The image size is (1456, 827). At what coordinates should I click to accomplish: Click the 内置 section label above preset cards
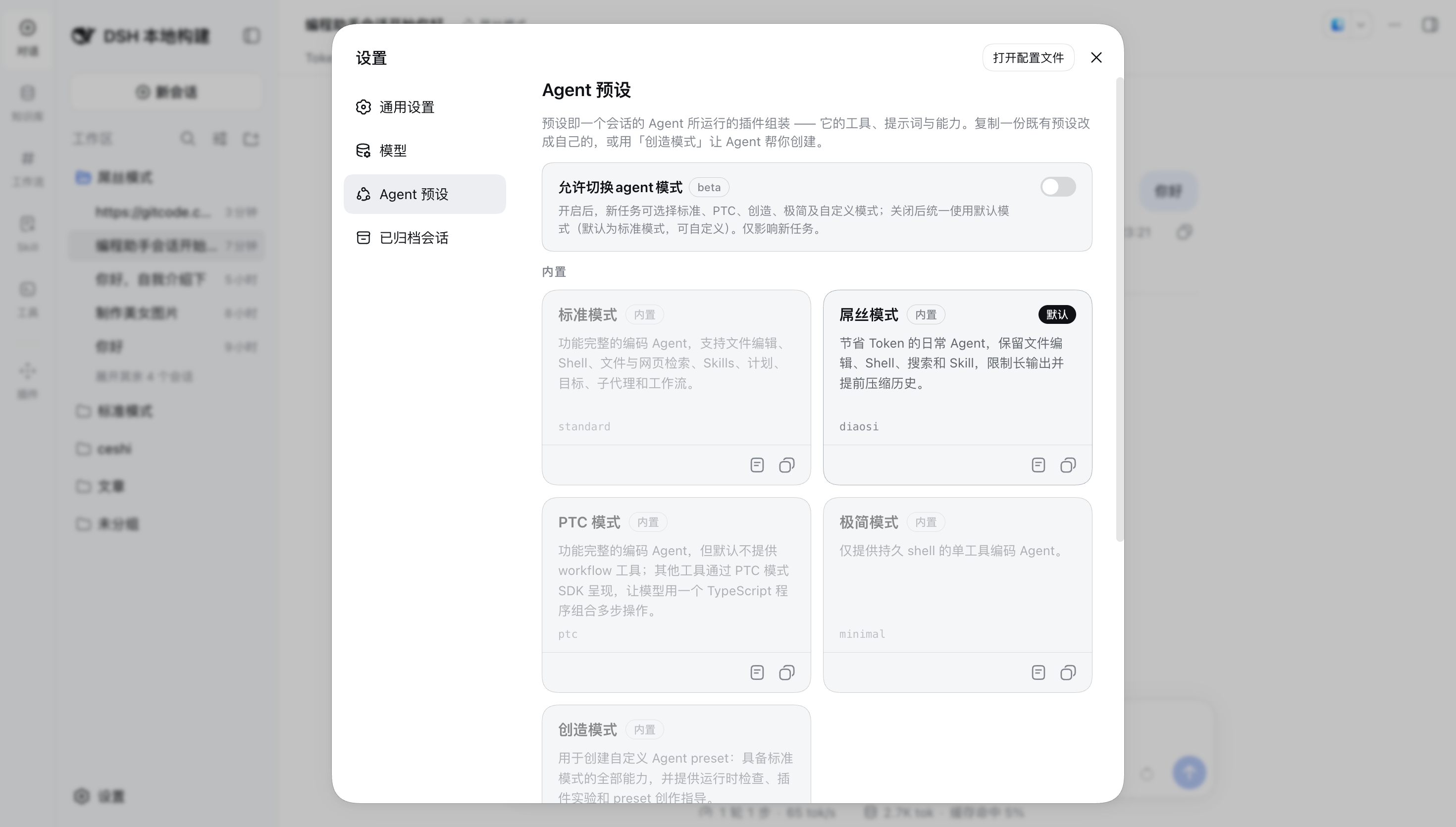coord(554,271)
